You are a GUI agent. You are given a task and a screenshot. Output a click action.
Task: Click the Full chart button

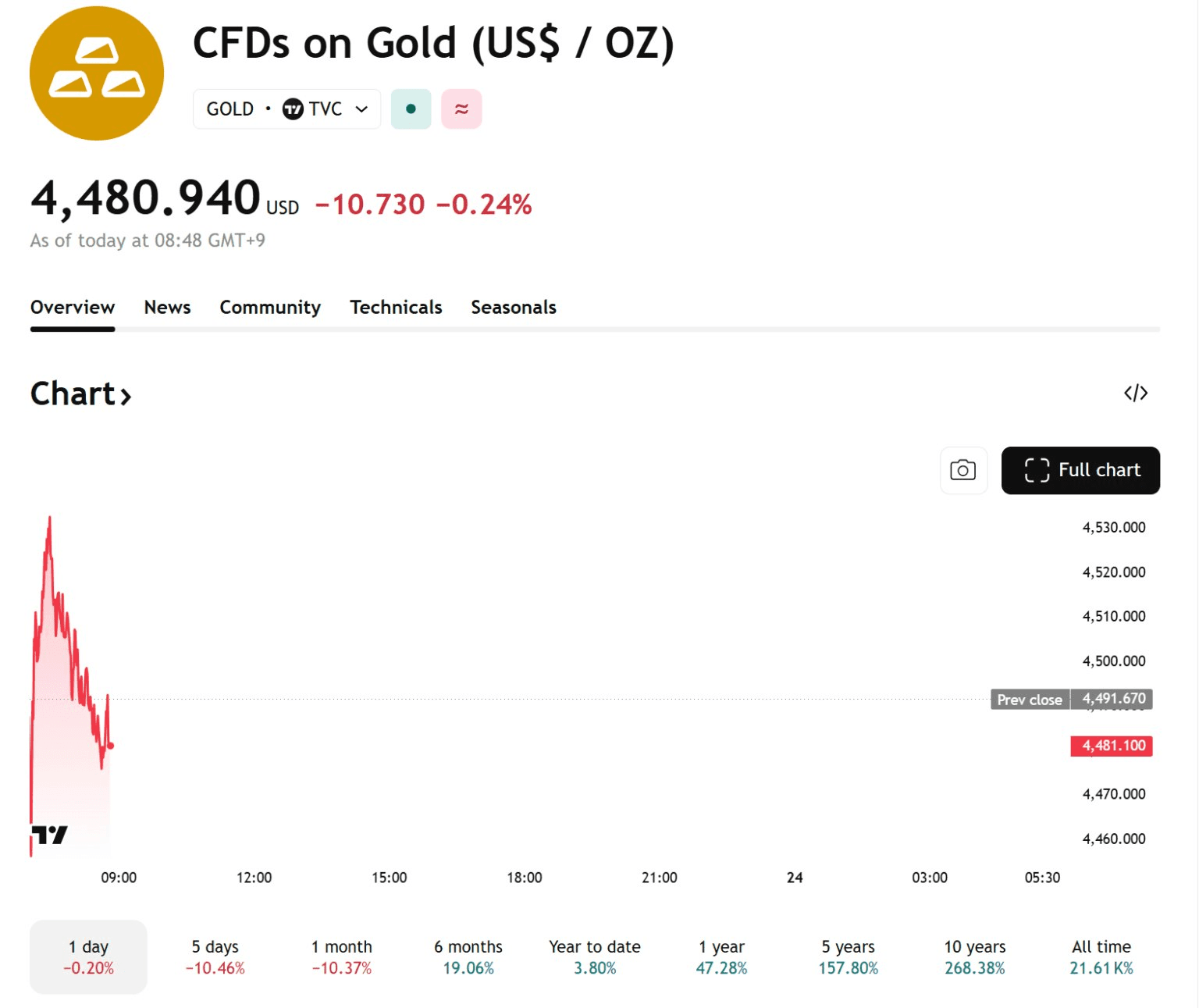pyautogui.click(x=1080, y=470)
